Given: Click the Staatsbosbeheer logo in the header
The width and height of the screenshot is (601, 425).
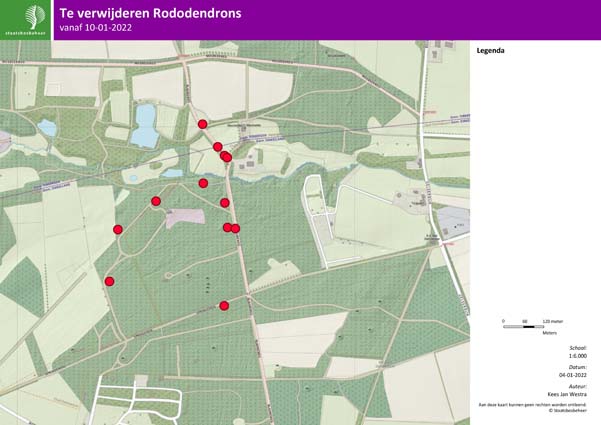Looking at the screenshot, I should click(x=34, y=19).
